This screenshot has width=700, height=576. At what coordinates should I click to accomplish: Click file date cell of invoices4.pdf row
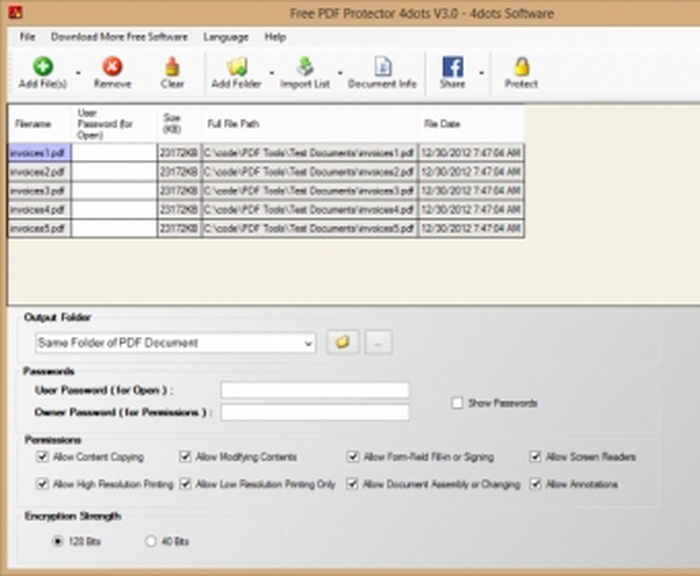click(x=471, y=209)
